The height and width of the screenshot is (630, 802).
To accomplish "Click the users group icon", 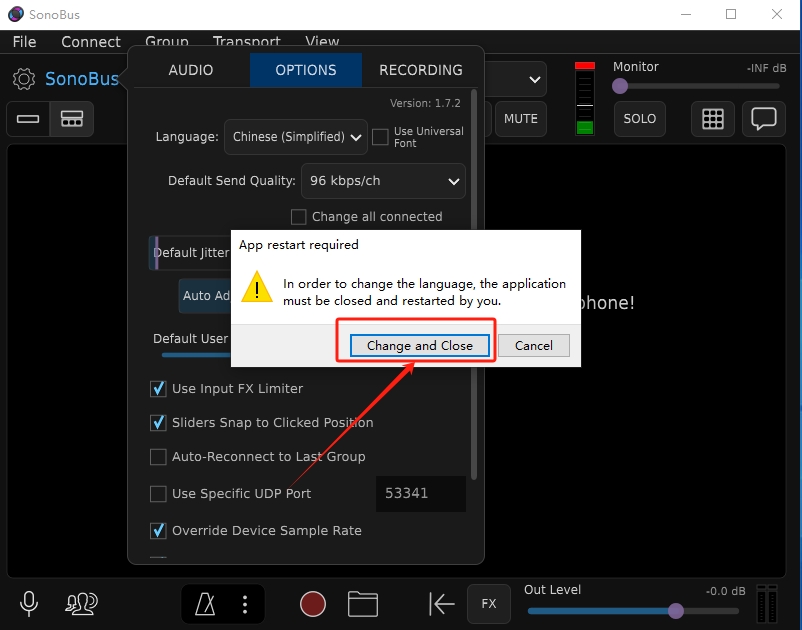I will tap(81, 603).
